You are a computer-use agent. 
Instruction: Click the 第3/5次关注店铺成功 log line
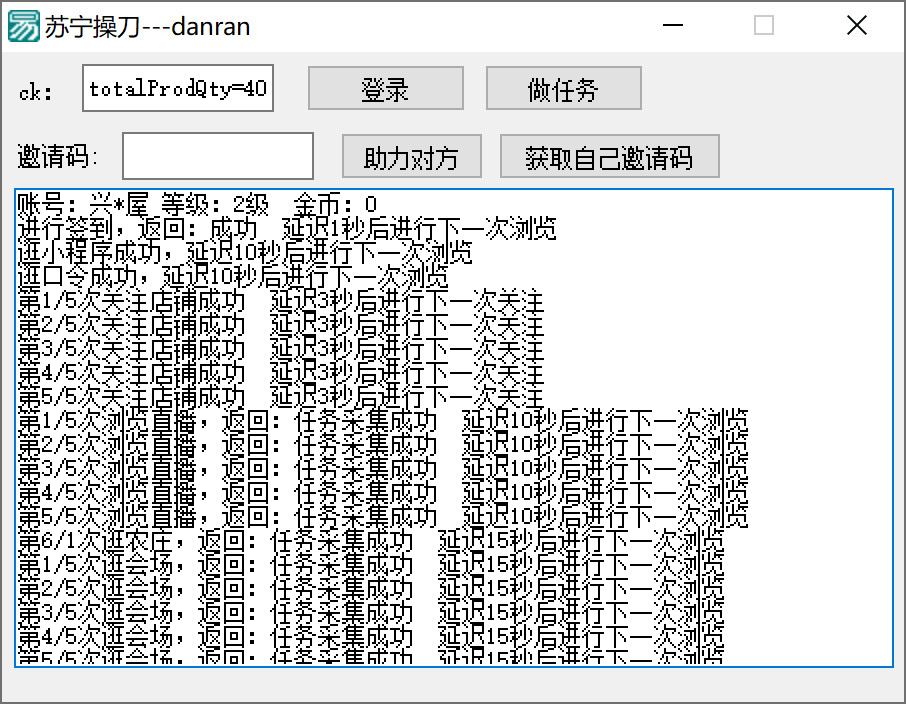pyautogui.click(x=281, y=350)
